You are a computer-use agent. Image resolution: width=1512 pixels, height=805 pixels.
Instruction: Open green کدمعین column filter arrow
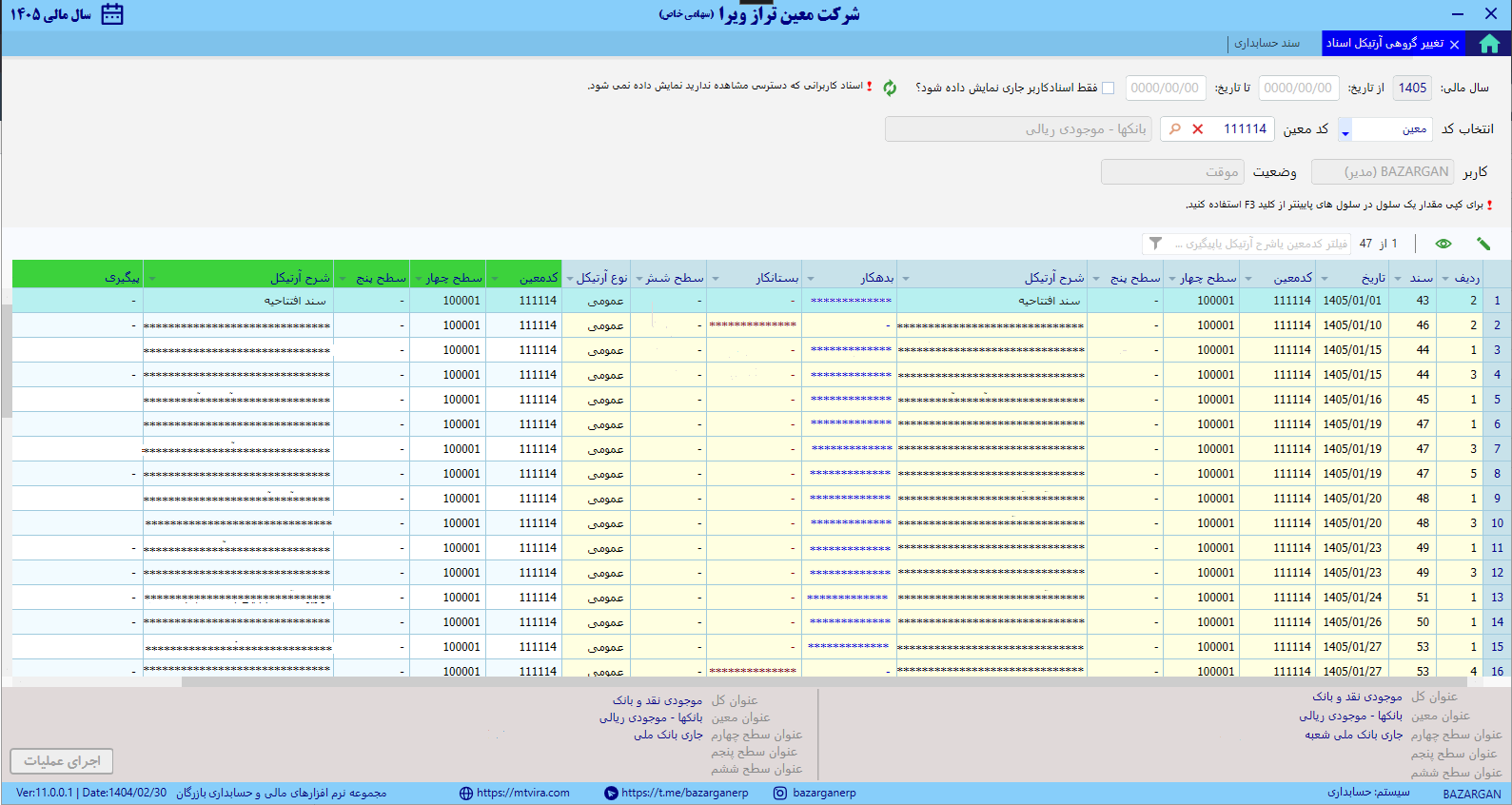click(495, 279)
